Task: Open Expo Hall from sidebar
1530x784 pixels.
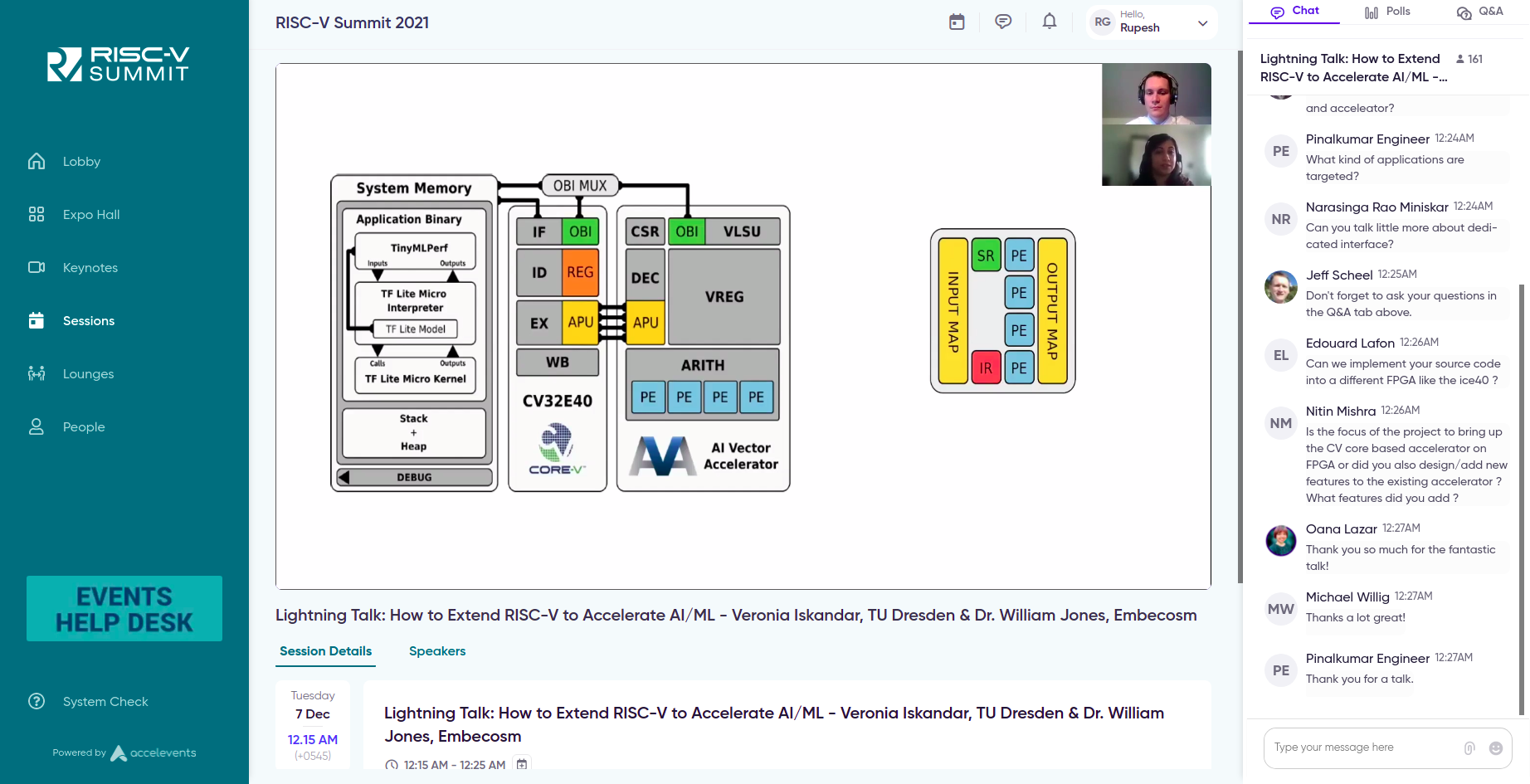Action: pos(90,215)
